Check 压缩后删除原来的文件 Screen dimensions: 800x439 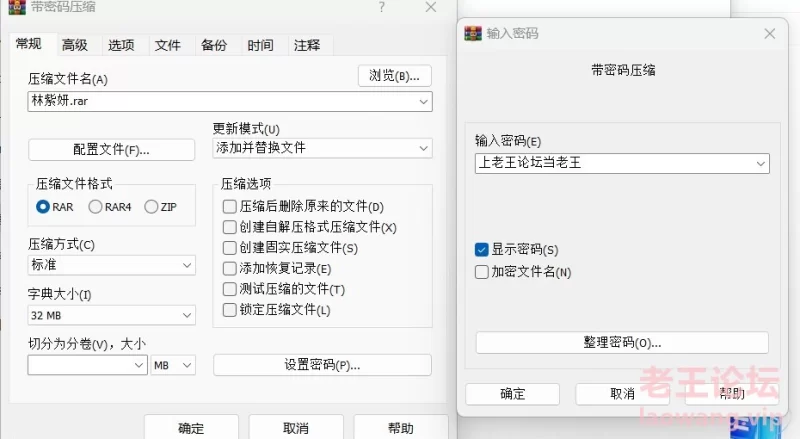point(230,206)
